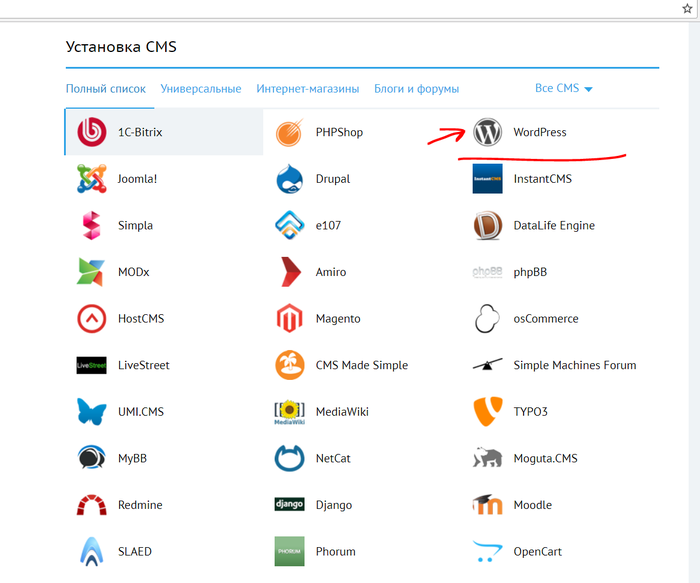Select the Moguta.CMS mammoth icon
This screenshot has width=700, height=583.
[488, 458]
